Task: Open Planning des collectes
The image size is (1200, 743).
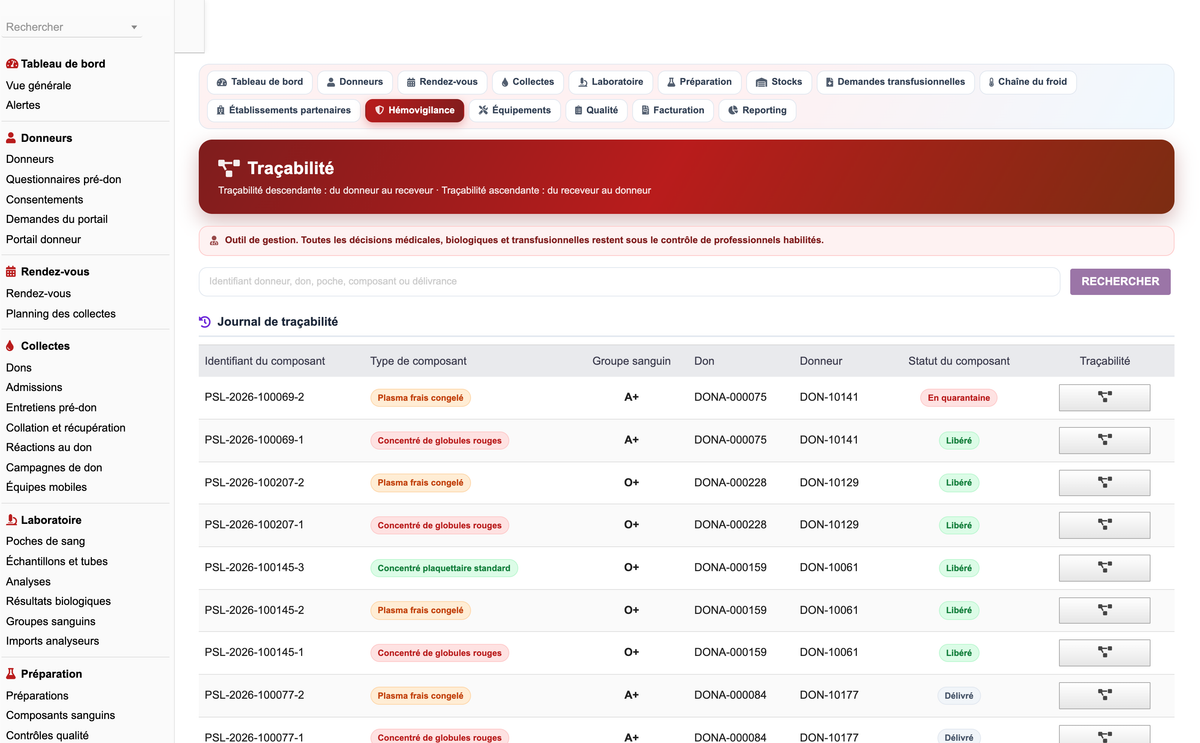Action: (60, 314)
